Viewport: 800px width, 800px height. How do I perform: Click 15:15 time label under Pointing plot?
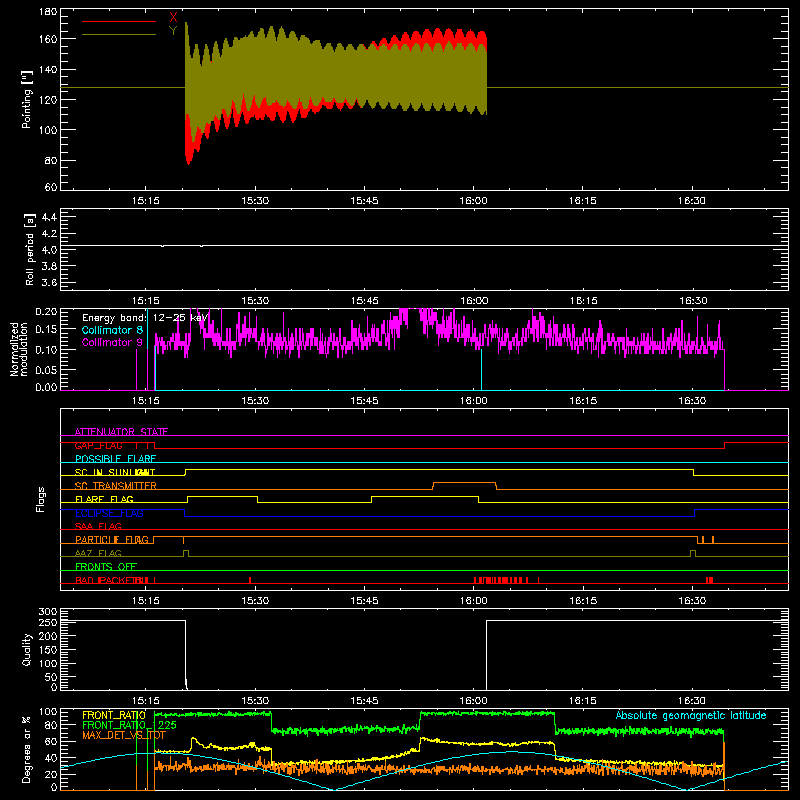(x=145, y=201)
